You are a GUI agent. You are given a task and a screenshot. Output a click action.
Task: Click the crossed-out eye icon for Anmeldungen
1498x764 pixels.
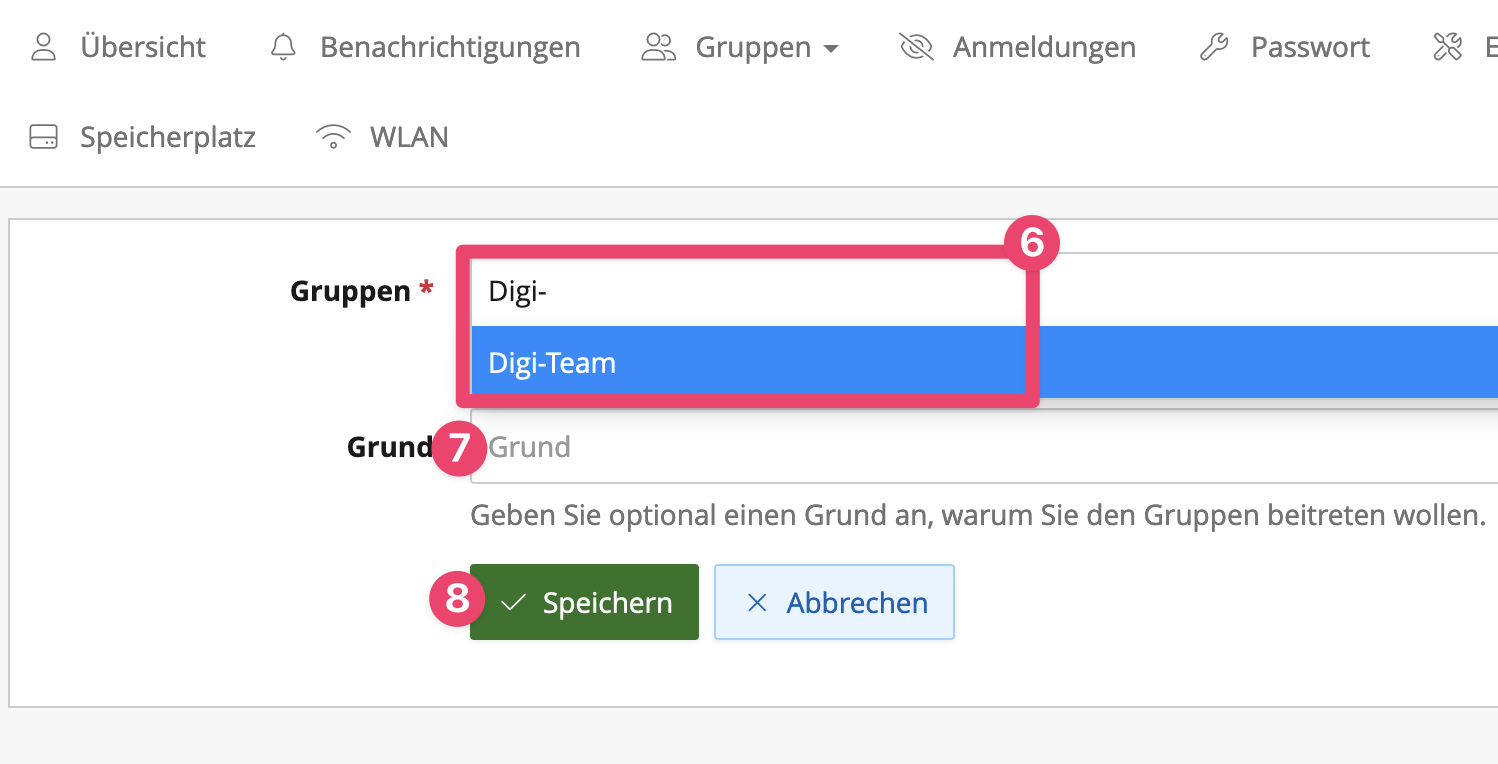coord(916,46)
